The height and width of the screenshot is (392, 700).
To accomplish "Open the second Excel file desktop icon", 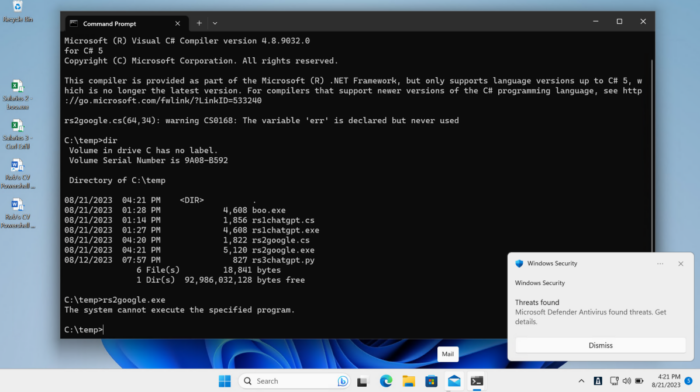I will click(17, 134).
